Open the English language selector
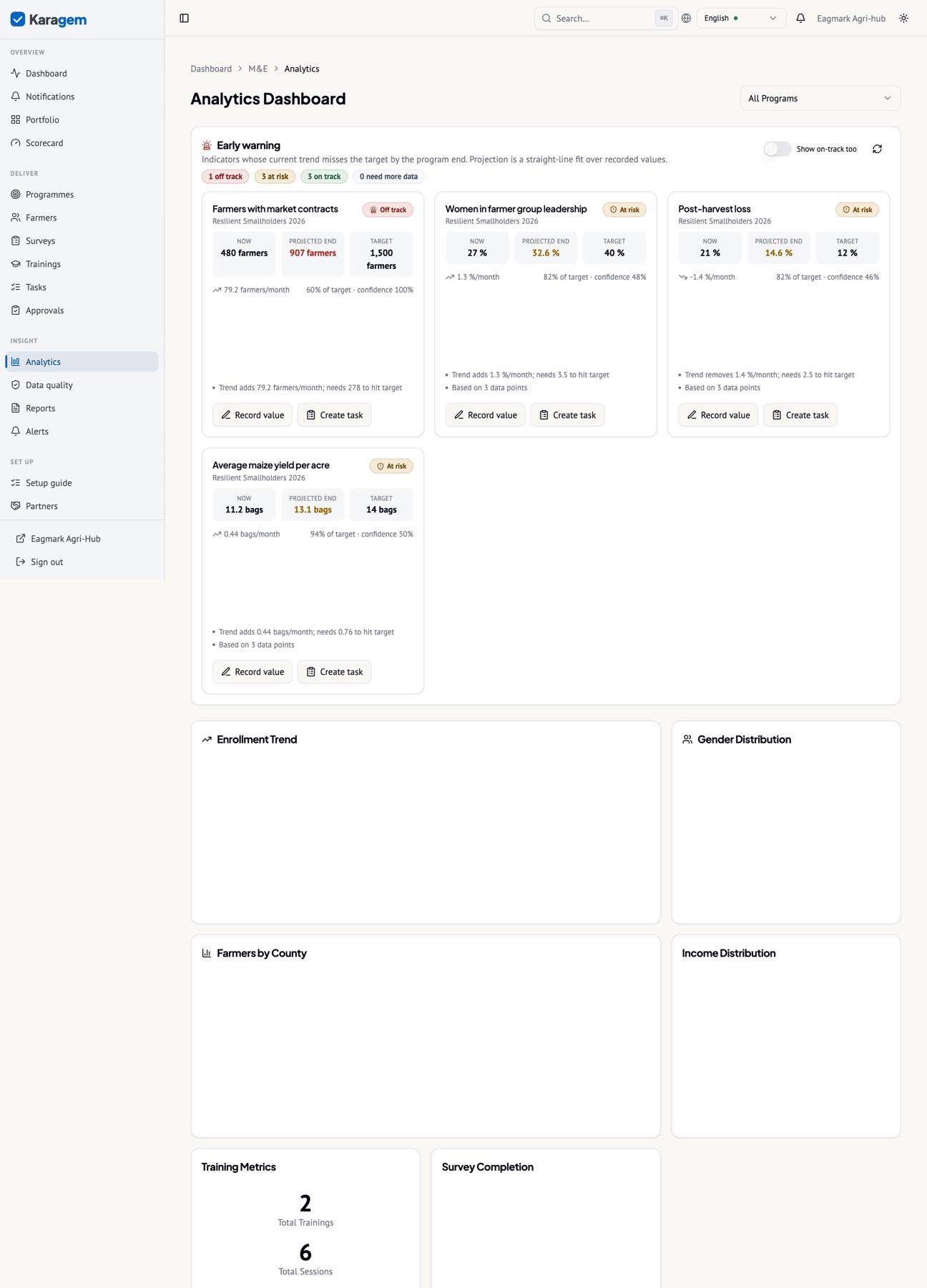 pos(741,18)
